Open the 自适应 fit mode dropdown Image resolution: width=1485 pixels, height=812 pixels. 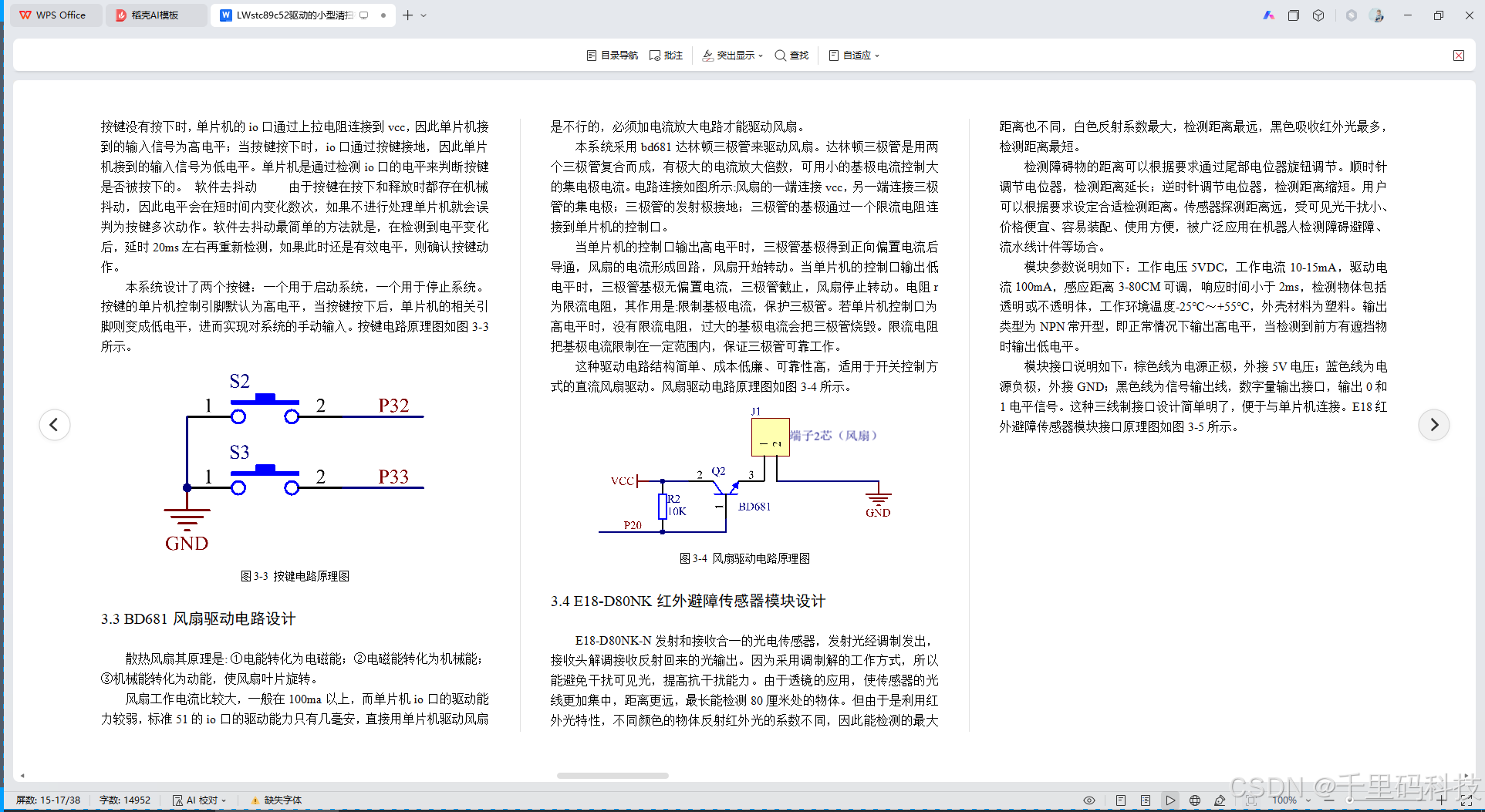pyautogui.click(x=854, y=56)
